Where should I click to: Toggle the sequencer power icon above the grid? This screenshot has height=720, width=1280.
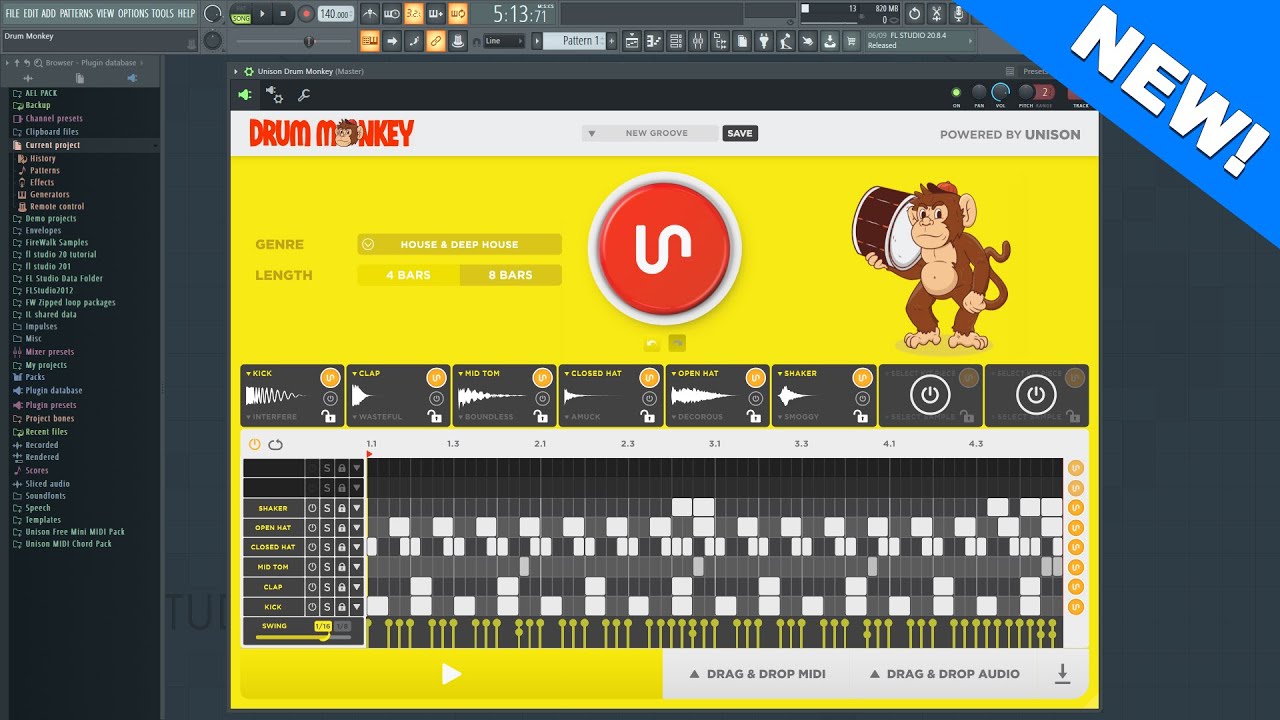coord(254,444)
